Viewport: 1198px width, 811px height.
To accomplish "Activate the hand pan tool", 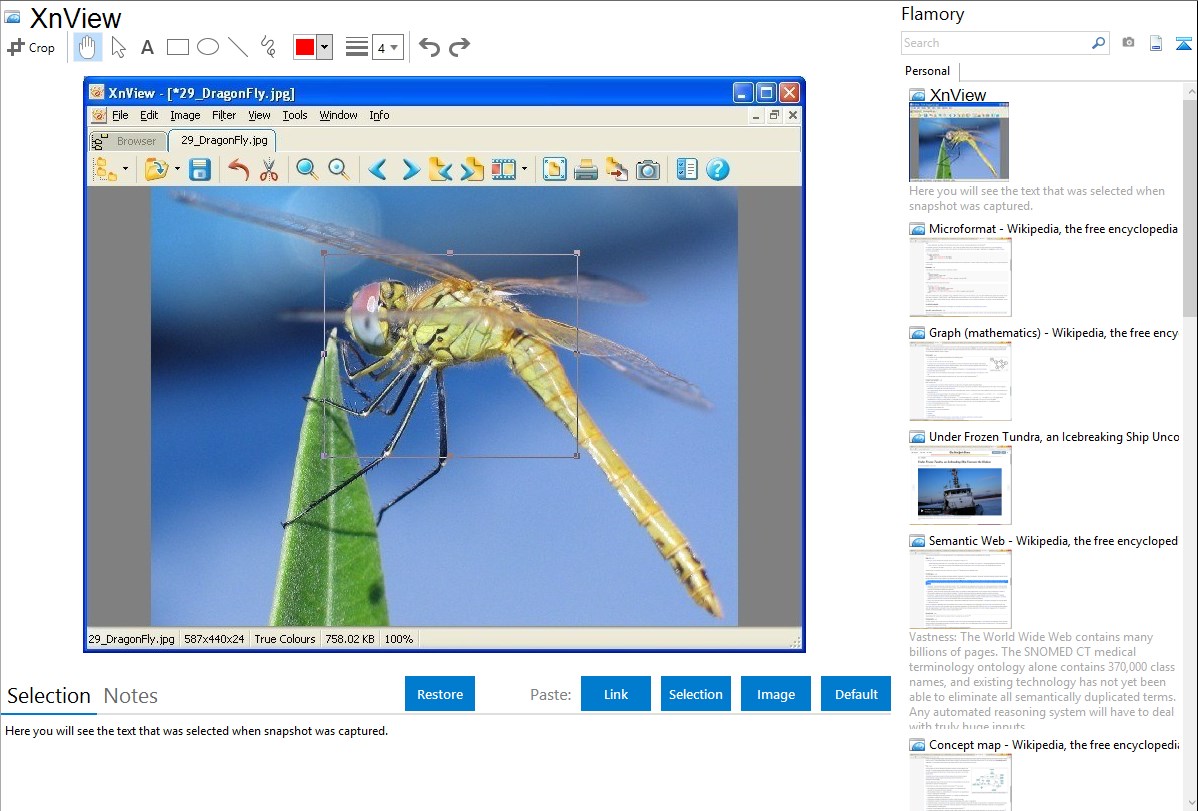I will coord(87,47).
